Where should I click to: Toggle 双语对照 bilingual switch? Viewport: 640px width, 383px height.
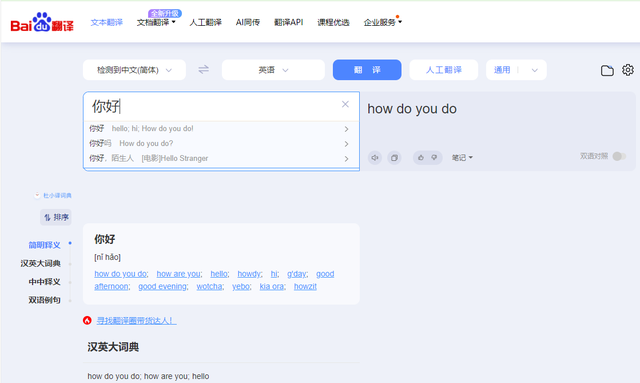[x=619, y=156]
